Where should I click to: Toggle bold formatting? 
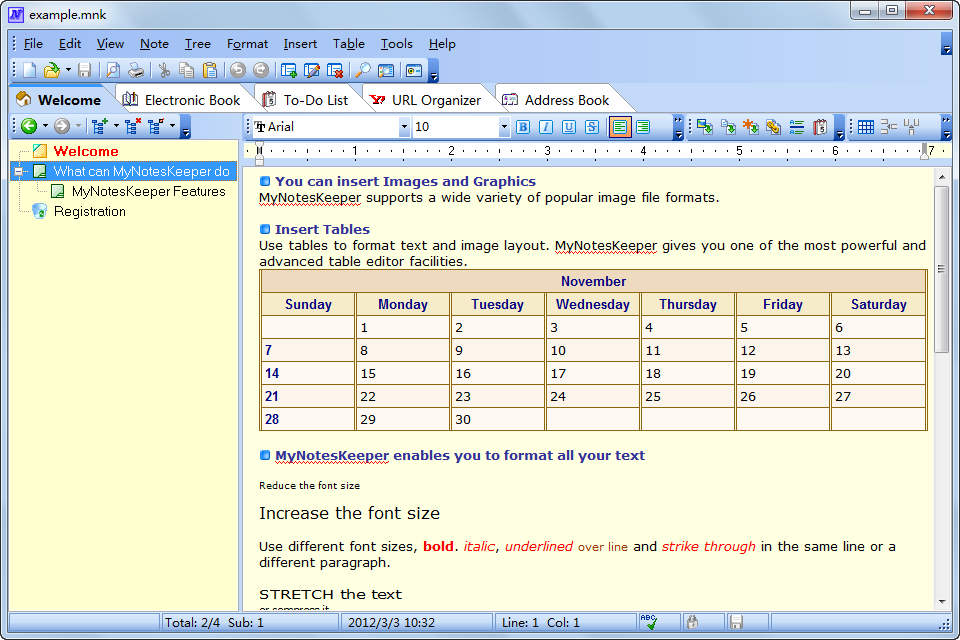[x=521, y=126]
